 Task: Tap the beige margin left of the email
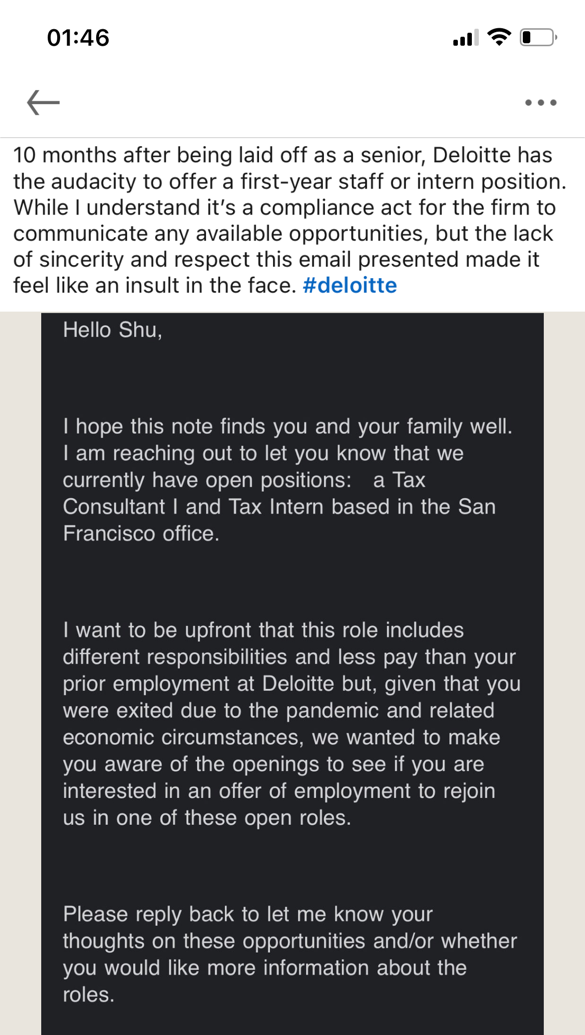pyautogui.click(x=20, y=674)
